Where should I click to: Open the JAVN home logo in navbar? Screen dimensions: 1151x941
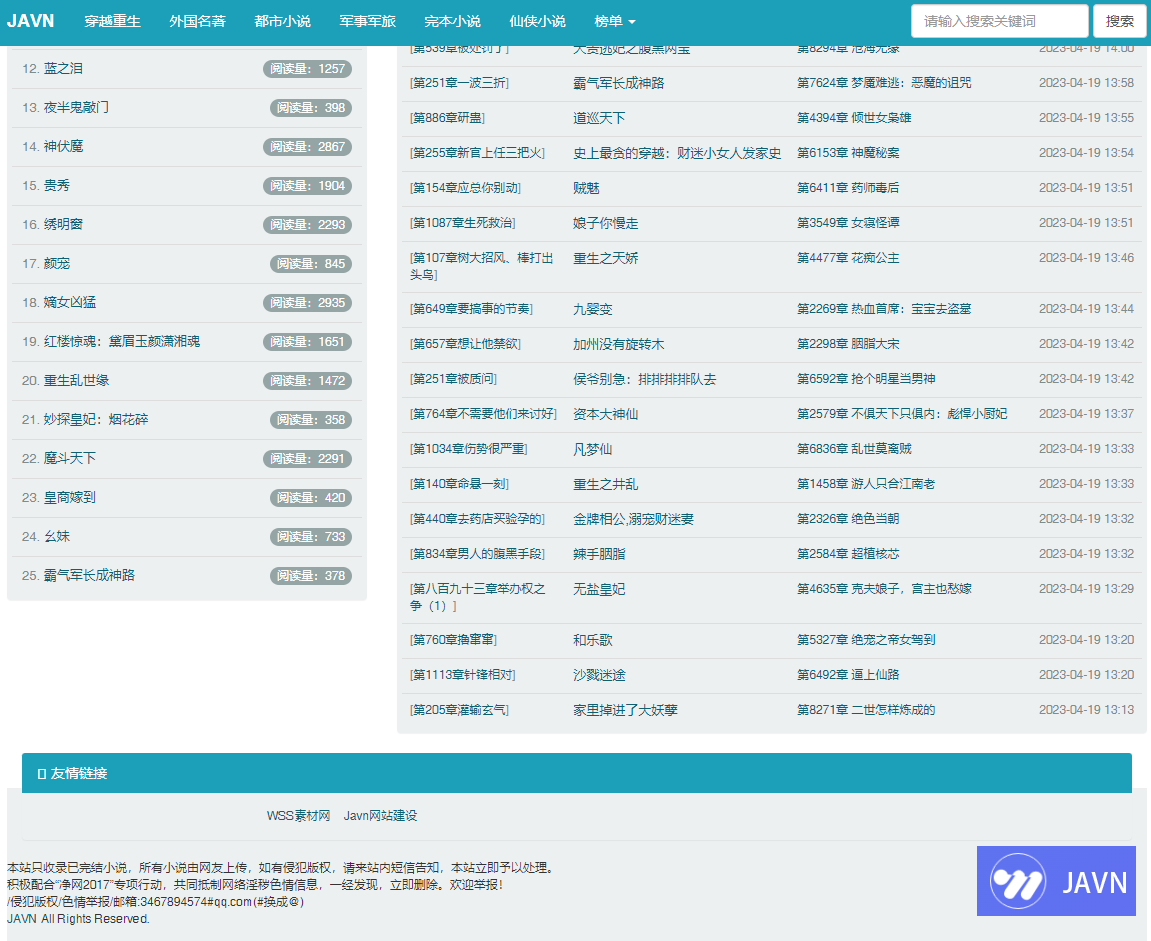(31, 21)
